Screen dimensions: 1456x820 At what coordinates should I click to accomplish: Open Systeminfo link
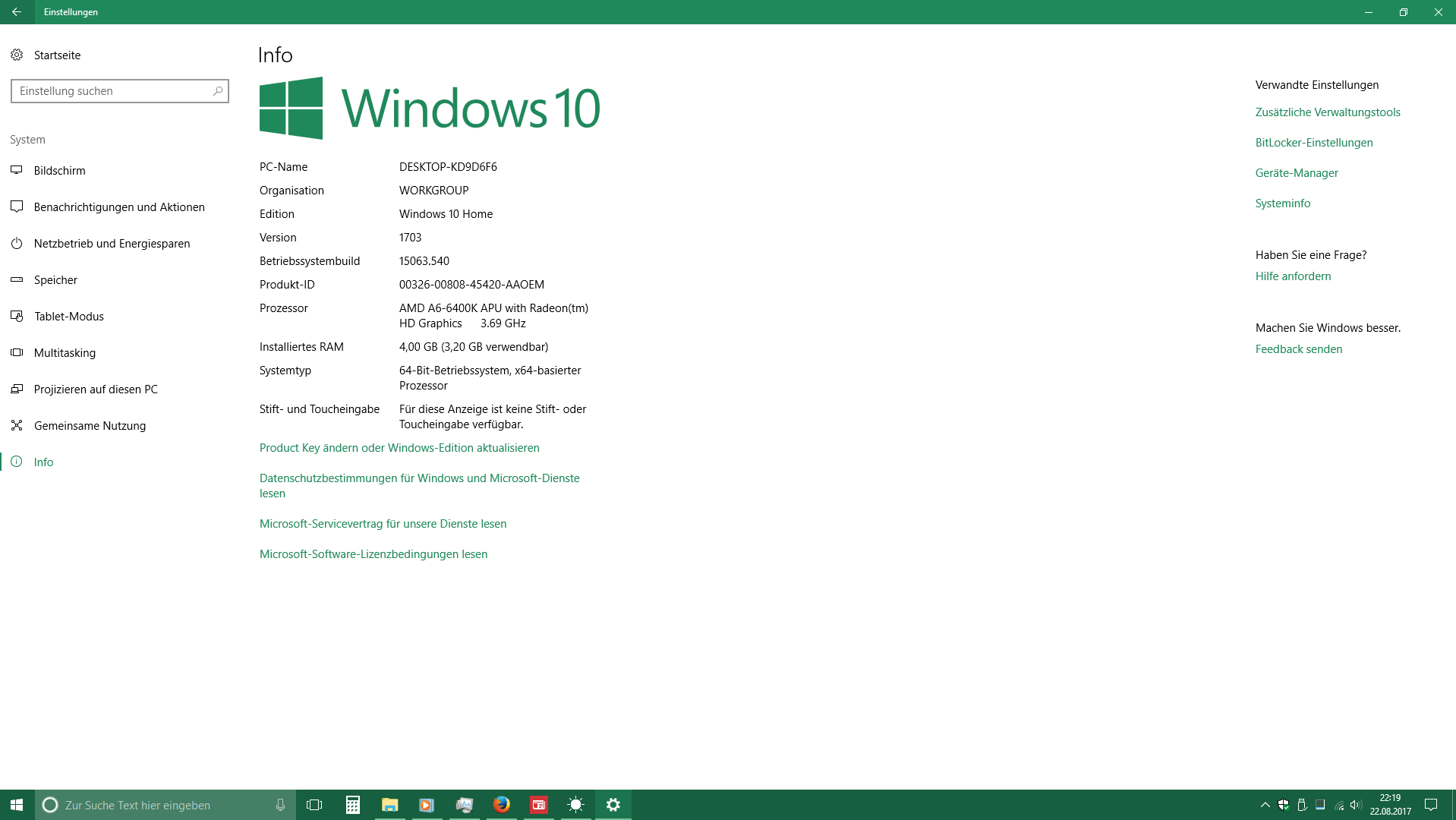1283,203
